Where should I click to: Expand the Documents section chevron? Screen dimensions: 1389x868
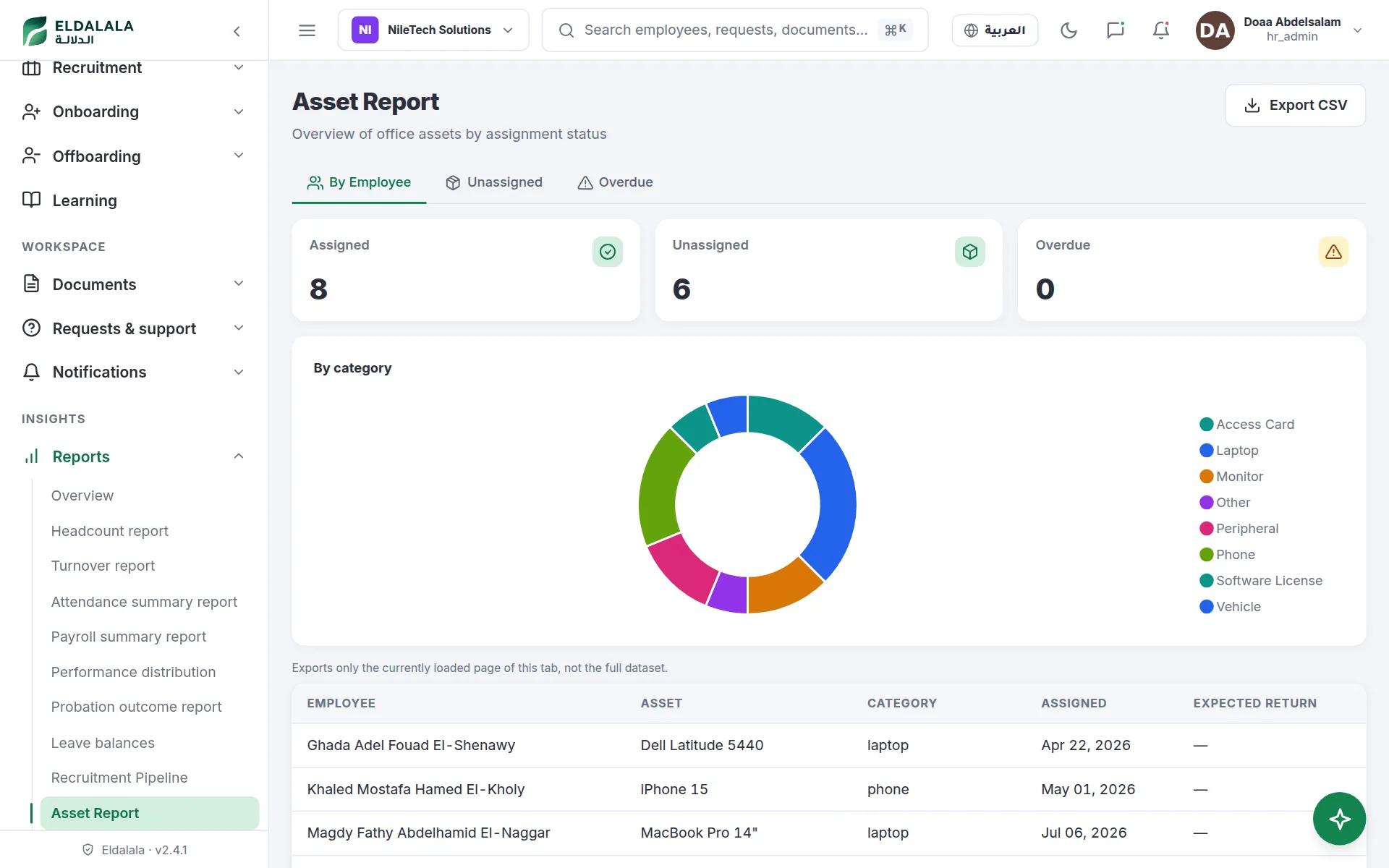pyautogui.click(x=239, y=284)
